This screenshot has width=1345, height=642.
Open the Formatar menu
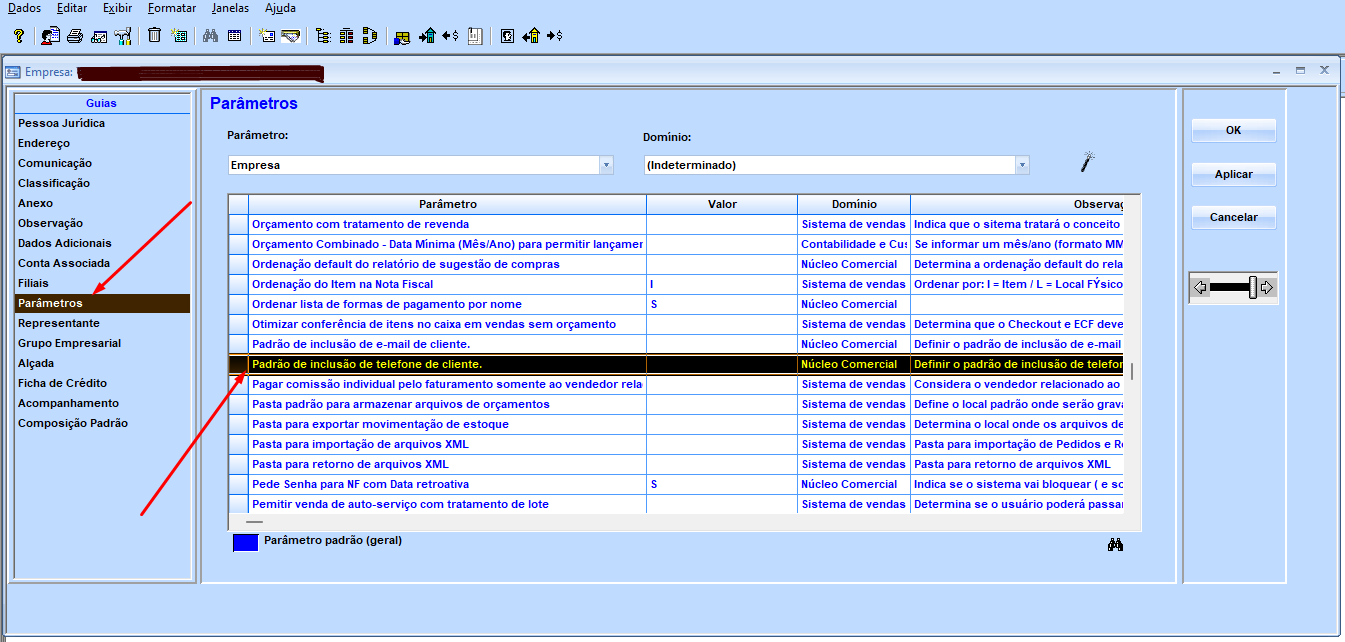point(171,8)
